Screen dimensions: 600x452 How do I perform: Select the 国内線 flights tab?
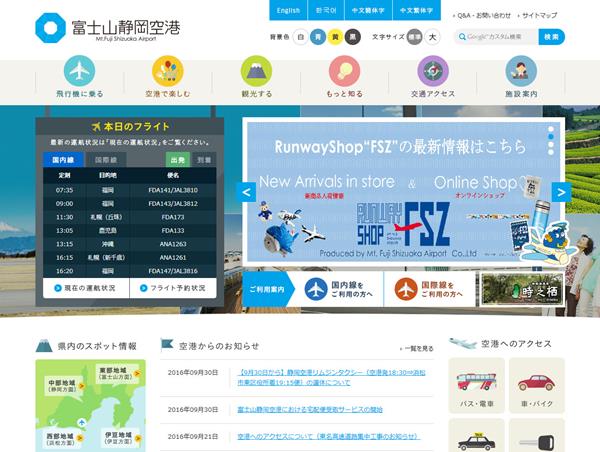coord(63,160)
